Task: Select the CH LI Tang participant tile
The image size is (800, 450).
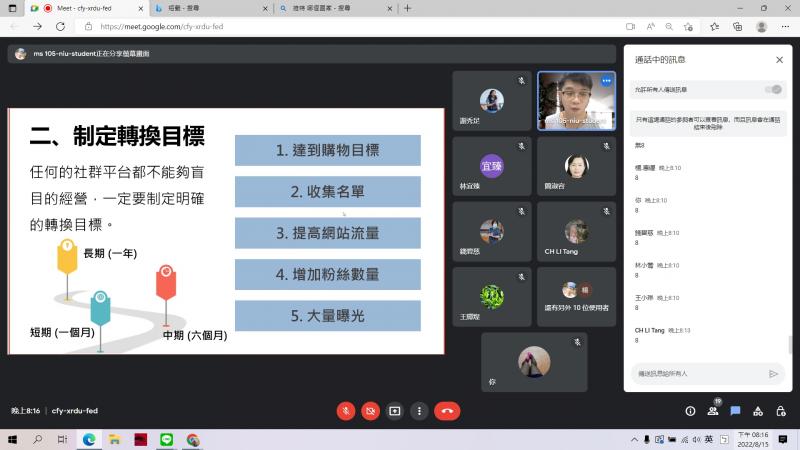Action: click(576, 232)
